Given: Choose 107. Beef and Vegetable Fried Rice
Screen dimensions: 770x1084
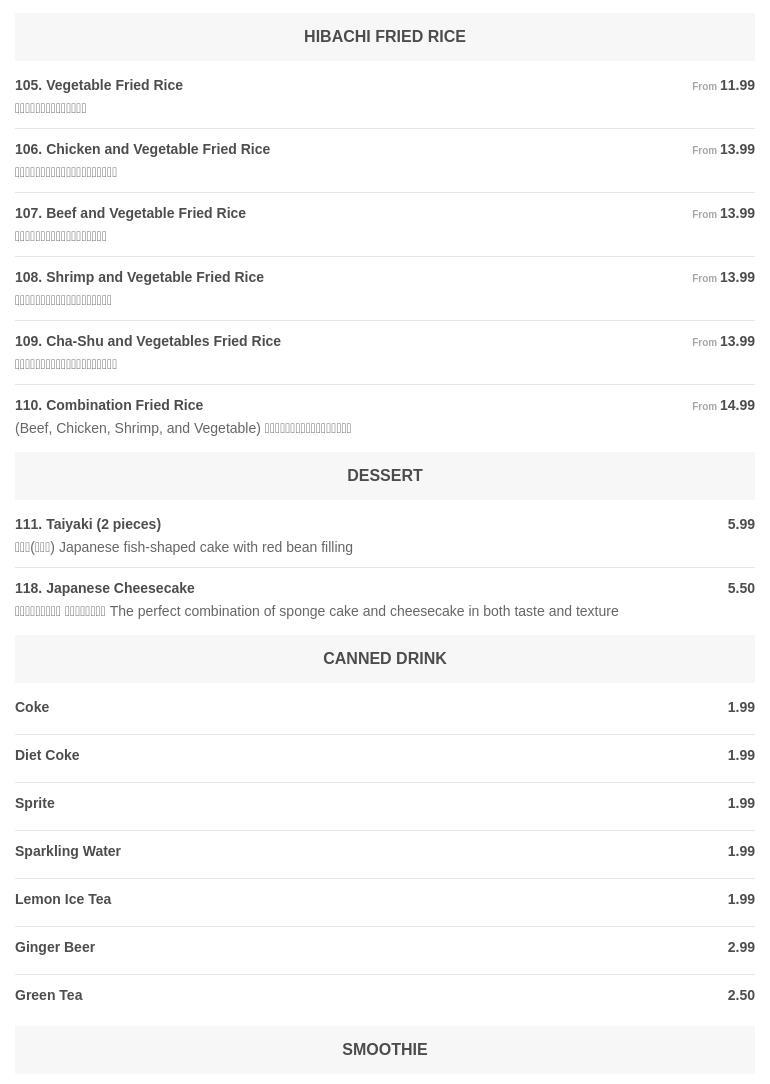Looking at the screenshot, I should click(x=384, y=225).
